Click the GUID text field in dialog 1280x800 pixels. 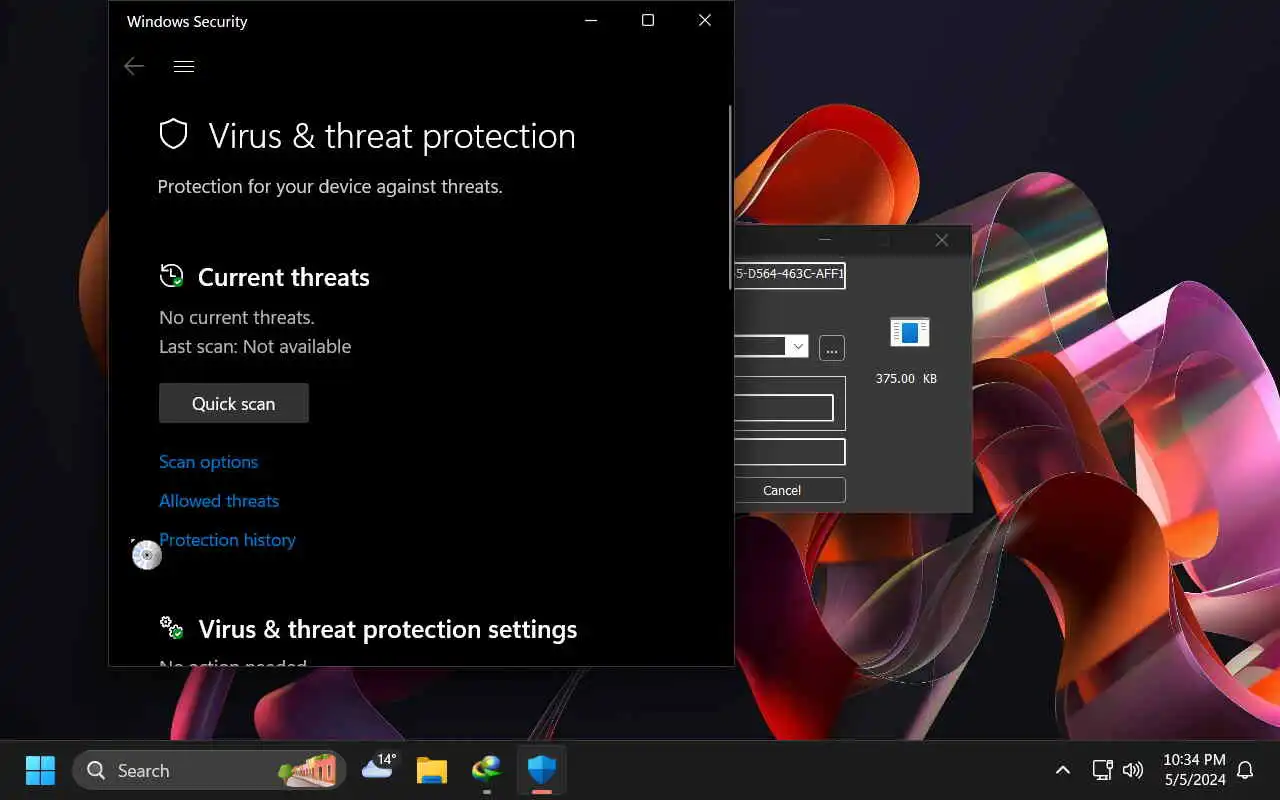click(x=790, y=275)
